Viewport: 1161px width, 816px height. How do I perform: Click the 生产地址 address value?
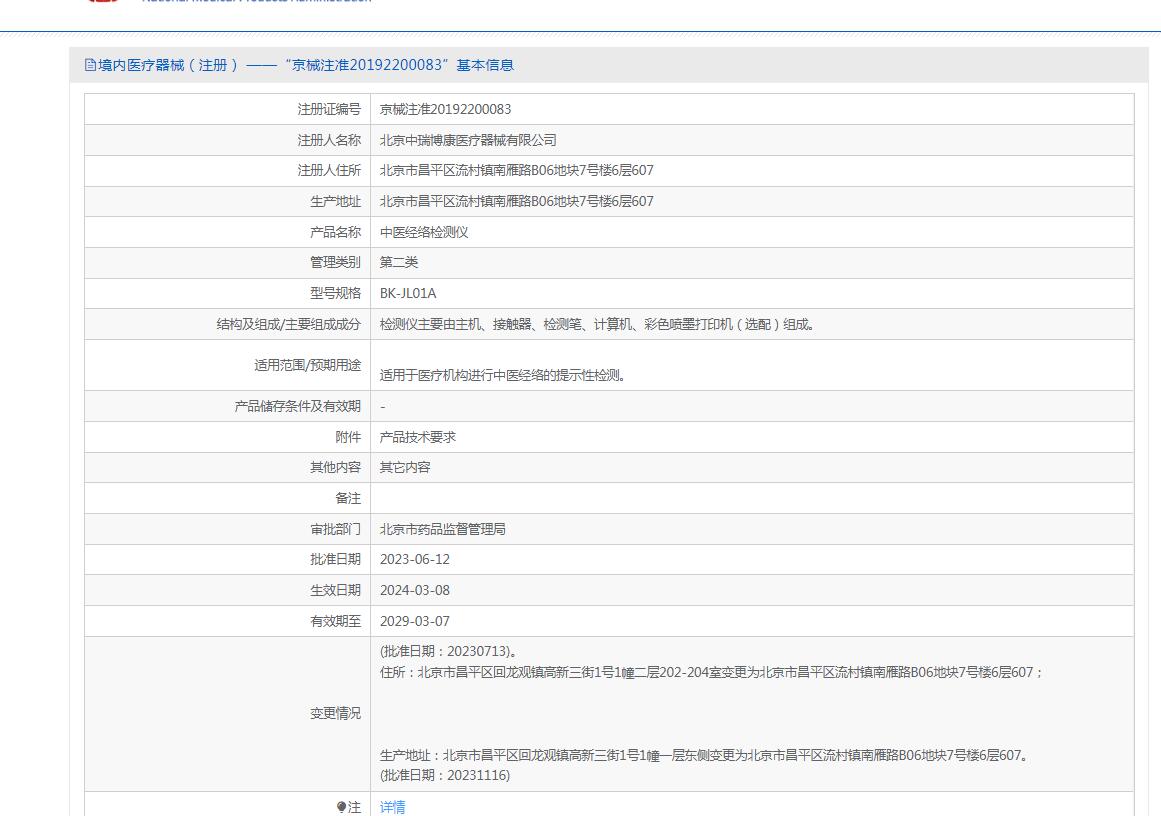click(x=516, y=201)
